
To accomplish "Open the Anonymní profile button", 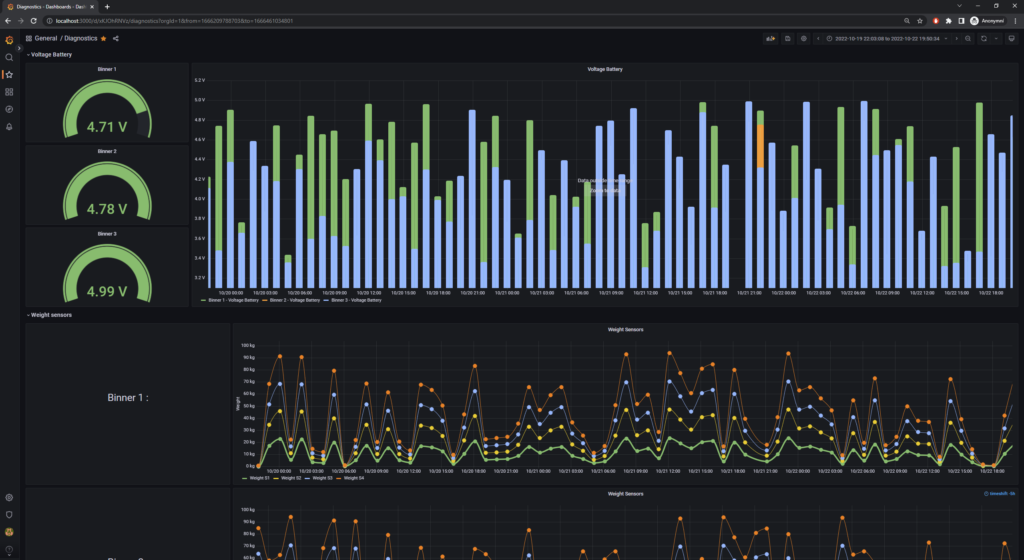I will pos(987,21).
